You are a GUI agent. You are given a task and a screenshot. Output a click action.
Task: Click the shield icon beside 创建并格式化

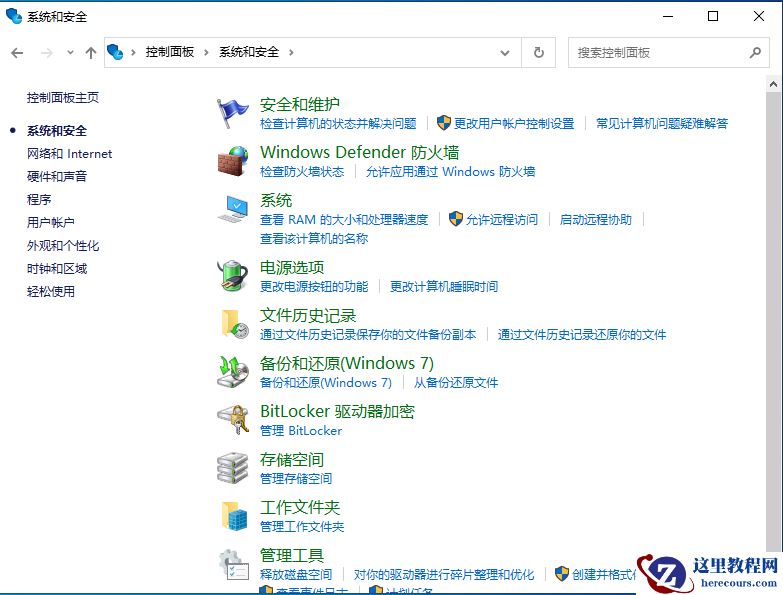click(x=562, y=574)
